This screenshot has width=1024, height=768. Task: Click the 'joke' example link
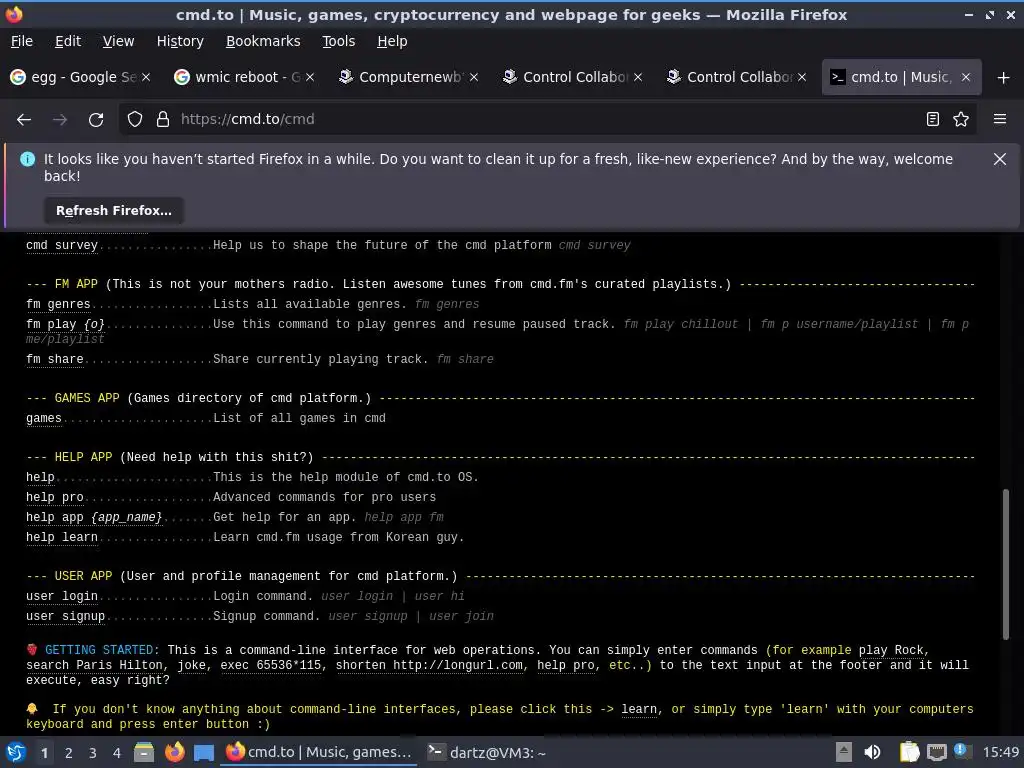[191, 665]
